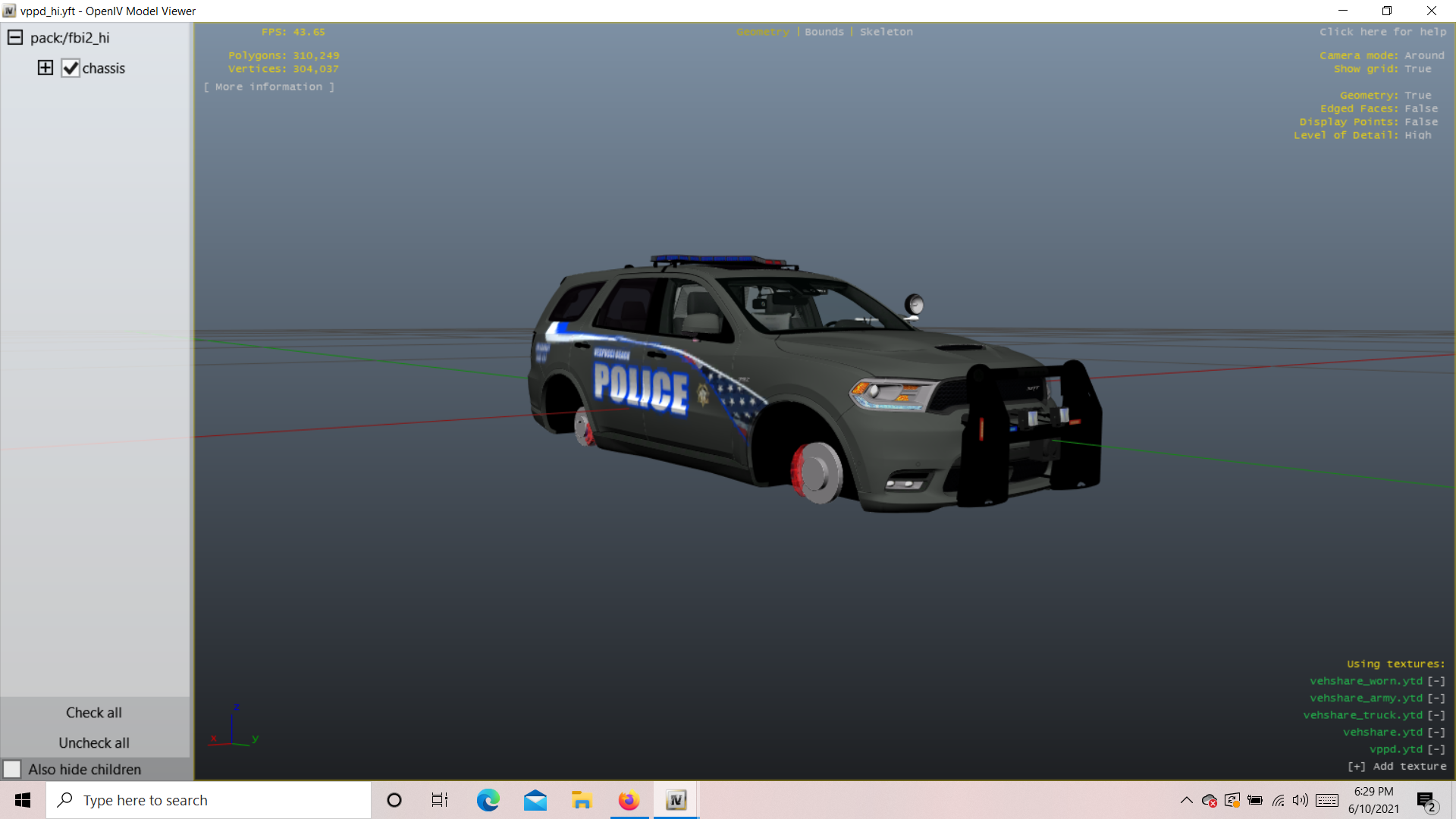1456x819 pixels.
Task: Click the Cortana circle icon
Action: coord(394,800)
